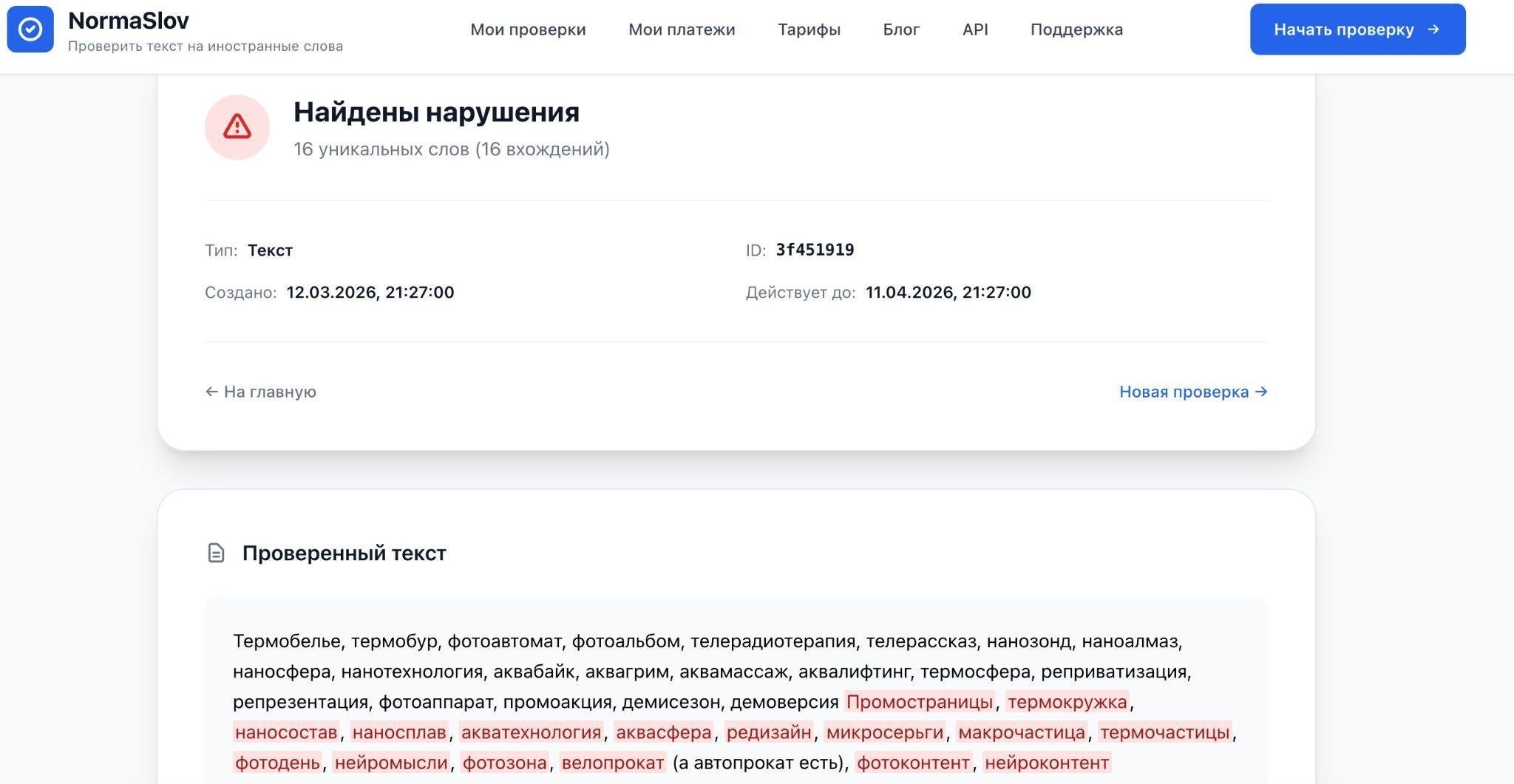Screen dimensions: 1514x784
Task: Click highlighted word макрочастица
Action: click(x=1021, y=732)
